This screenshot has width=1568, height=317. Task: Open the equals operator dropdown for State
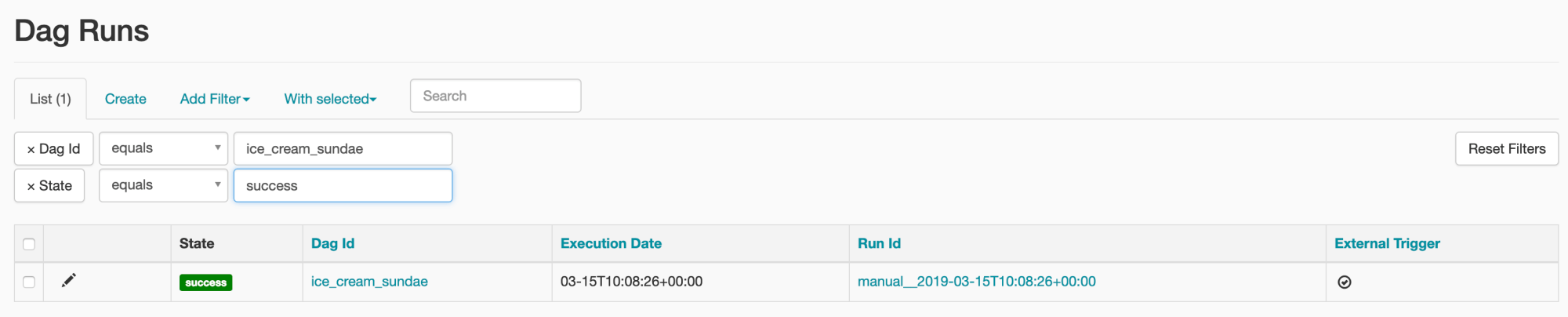pyautogui.click(x=163, y=185)
